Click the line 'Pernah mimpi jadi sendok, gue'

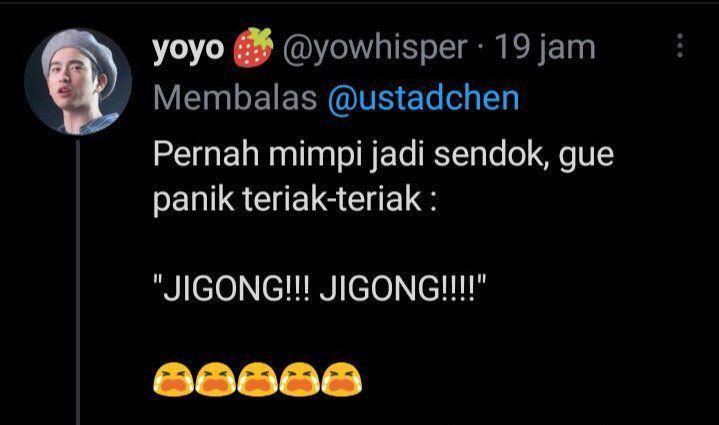tap(383, 155)
